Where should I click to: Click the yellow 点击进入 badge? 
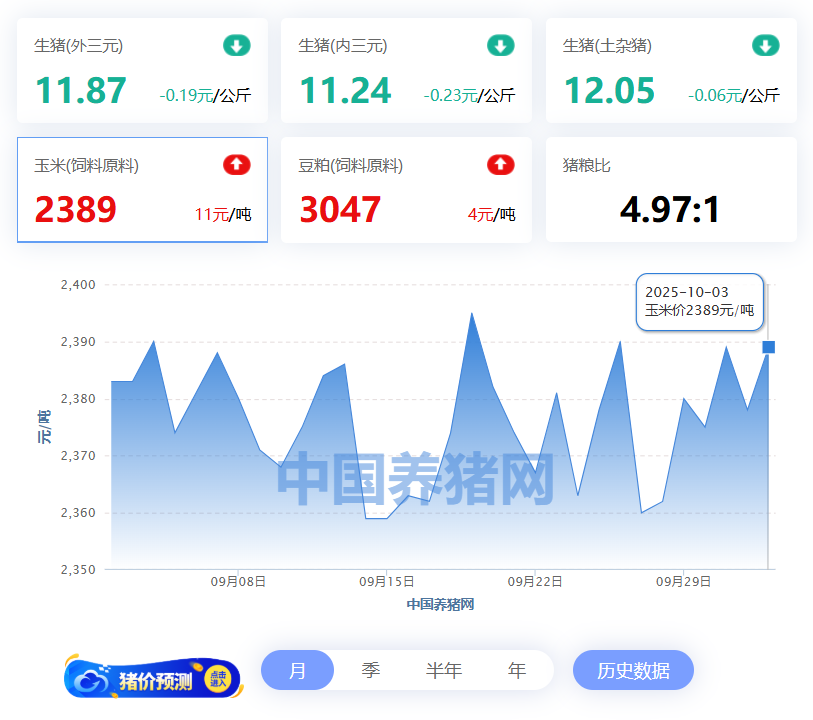click(x=218, y=679)
